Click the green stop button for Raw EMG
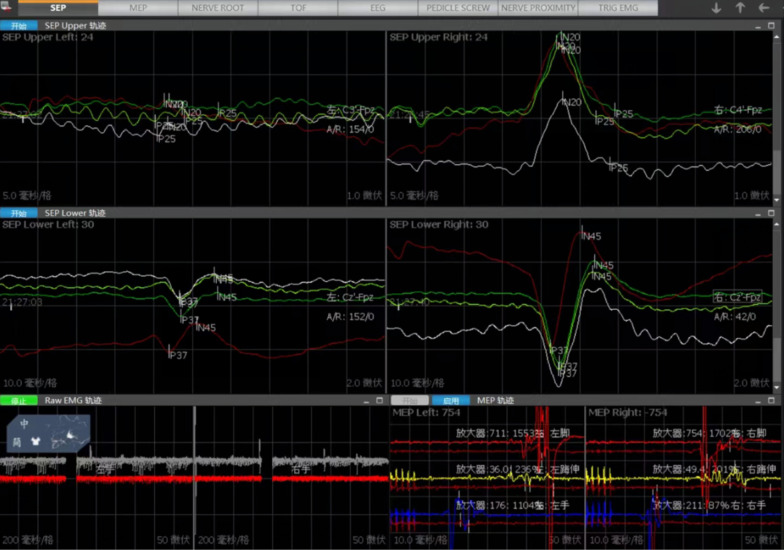 click(18, 400)
